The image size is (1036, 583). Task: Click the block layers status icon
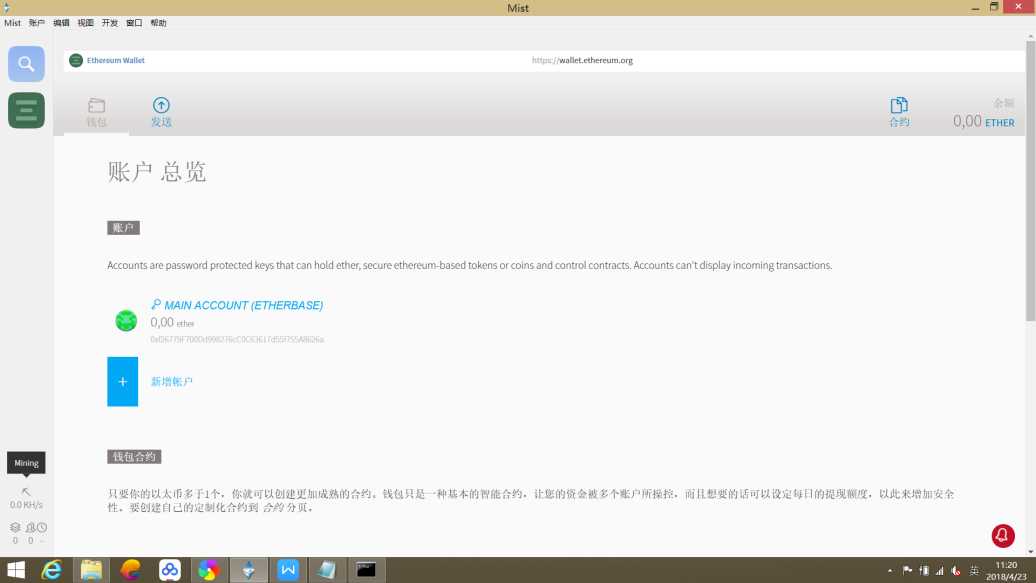click(15, 527)
